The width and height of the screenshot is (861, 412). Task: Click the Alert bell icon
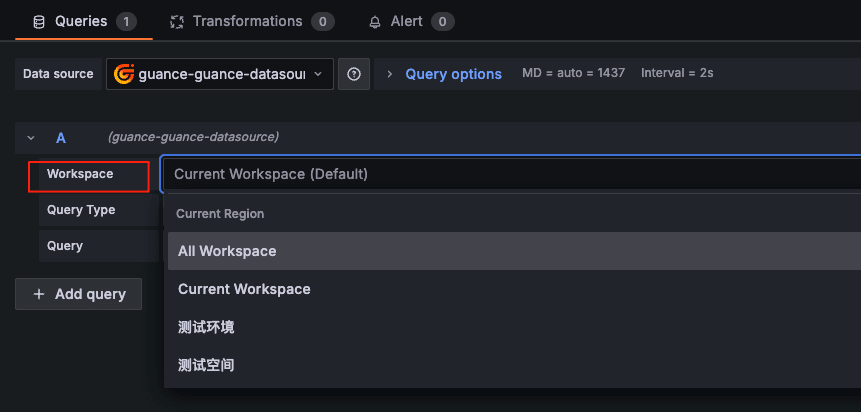click(375, 21)
